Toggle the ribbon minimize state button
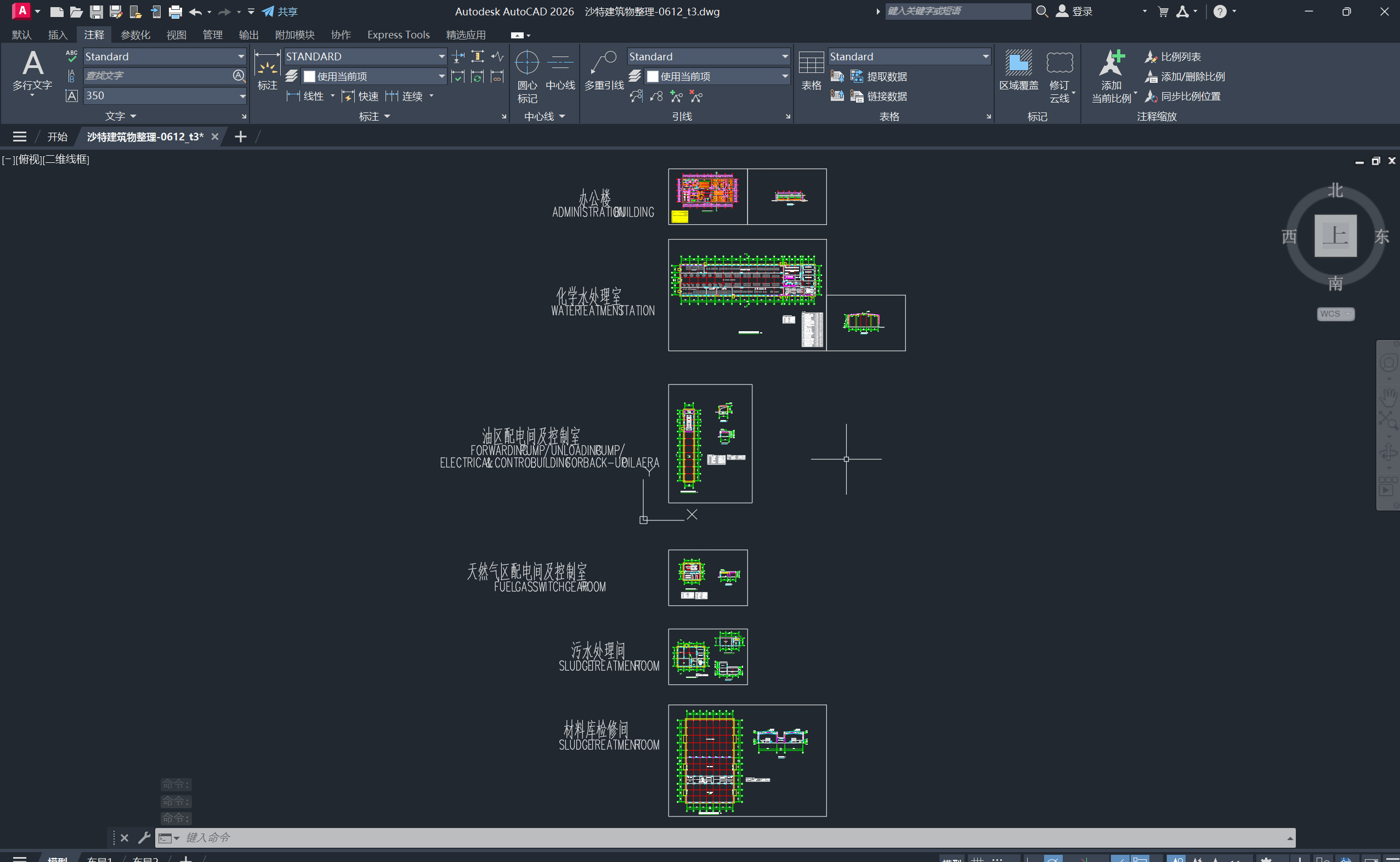Screen dimensions: 1400x862 tap(517, 35)
